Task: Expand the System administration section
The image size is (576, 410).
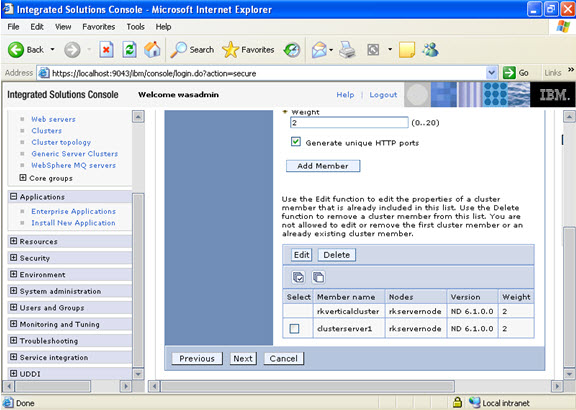Action: (x=14, y=291)
